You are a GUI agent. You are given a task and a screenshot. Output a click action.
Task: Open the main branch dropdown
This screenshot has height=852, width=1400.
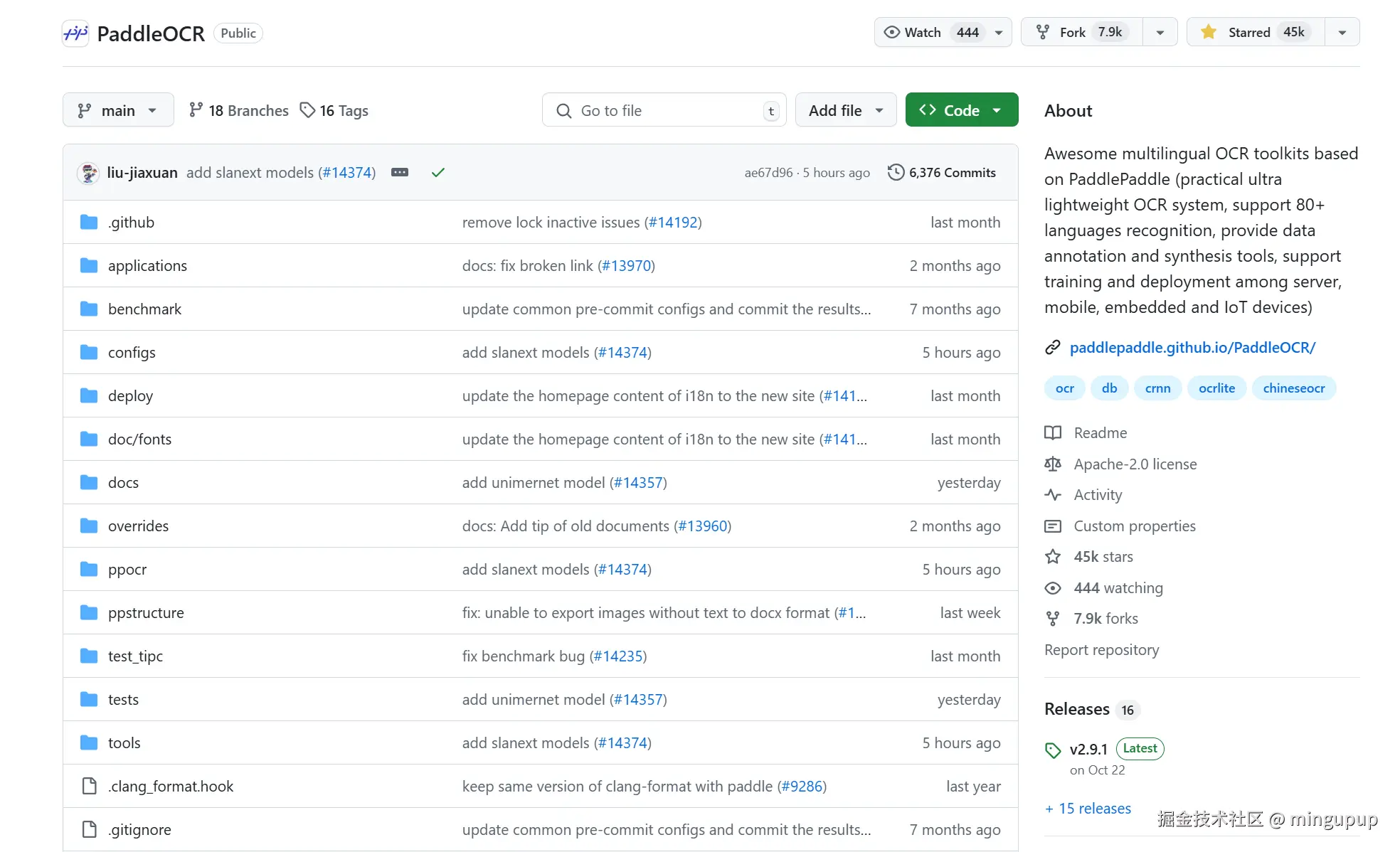118,111
